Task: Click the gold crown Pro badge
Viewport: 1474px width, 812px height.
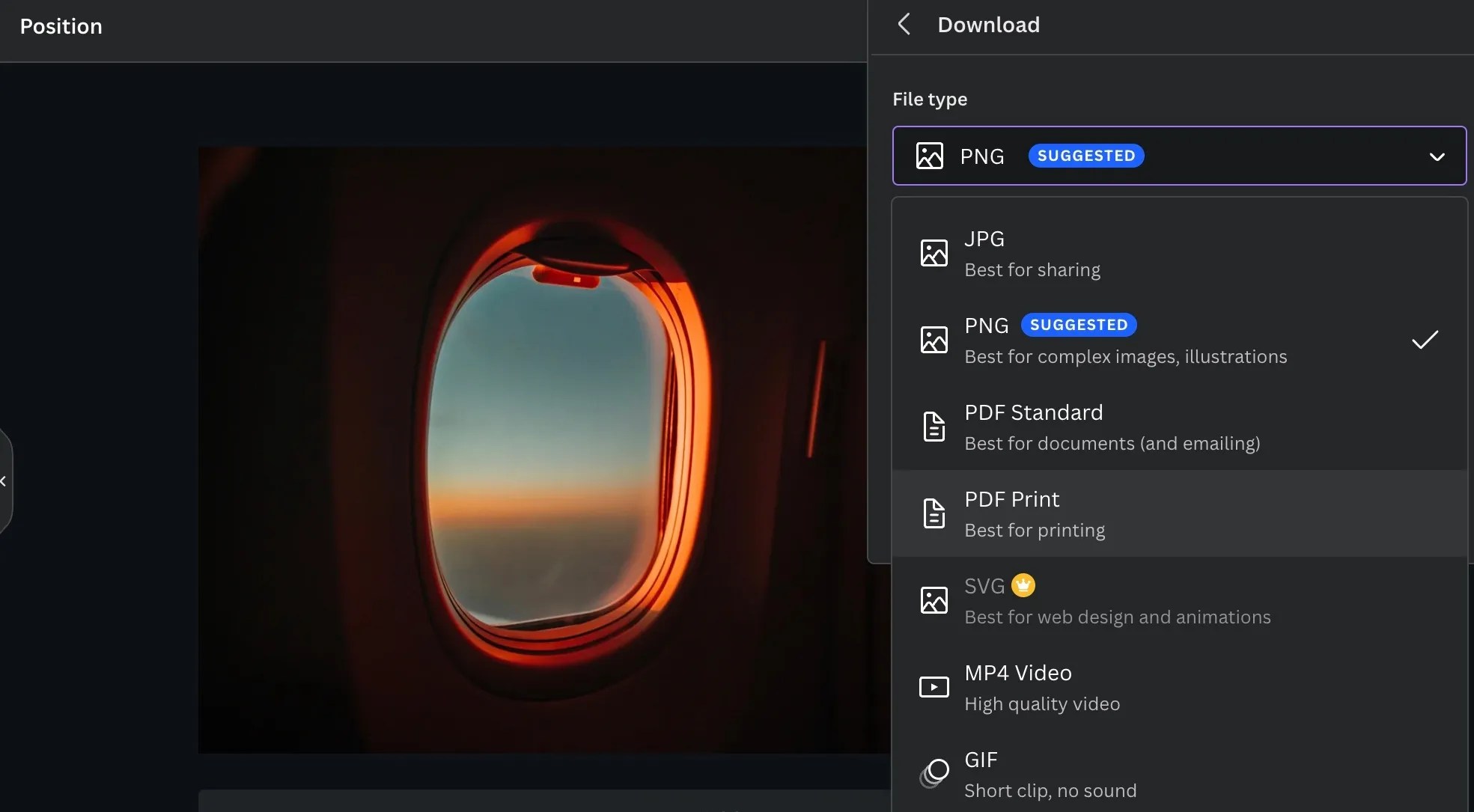Action: coord(1023,585)
